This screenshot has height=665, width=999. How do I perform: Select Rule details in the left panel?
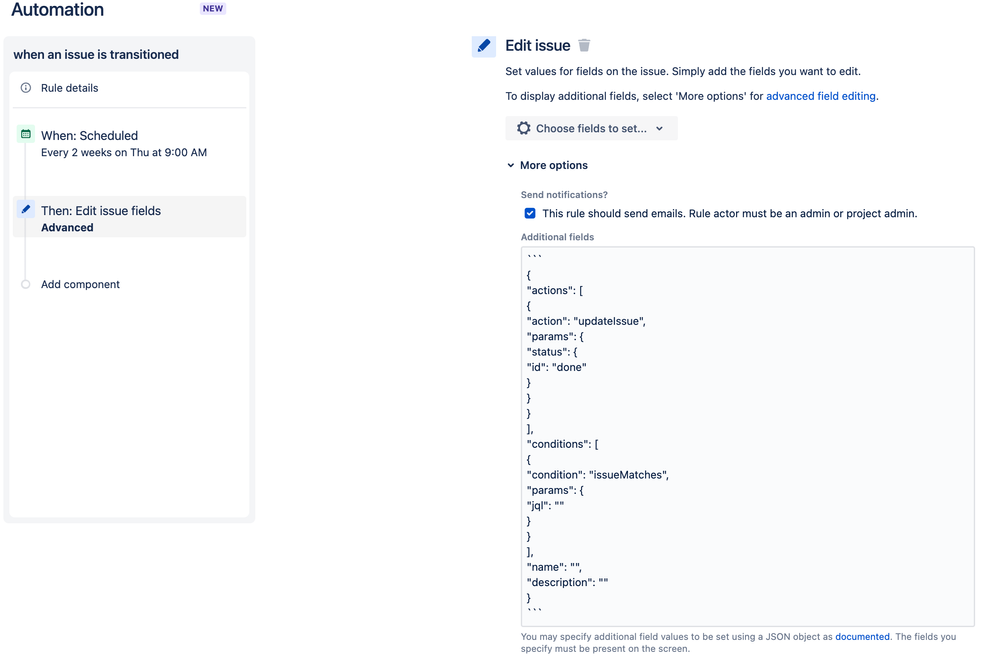pyautogui.click(x=70, y=87)
